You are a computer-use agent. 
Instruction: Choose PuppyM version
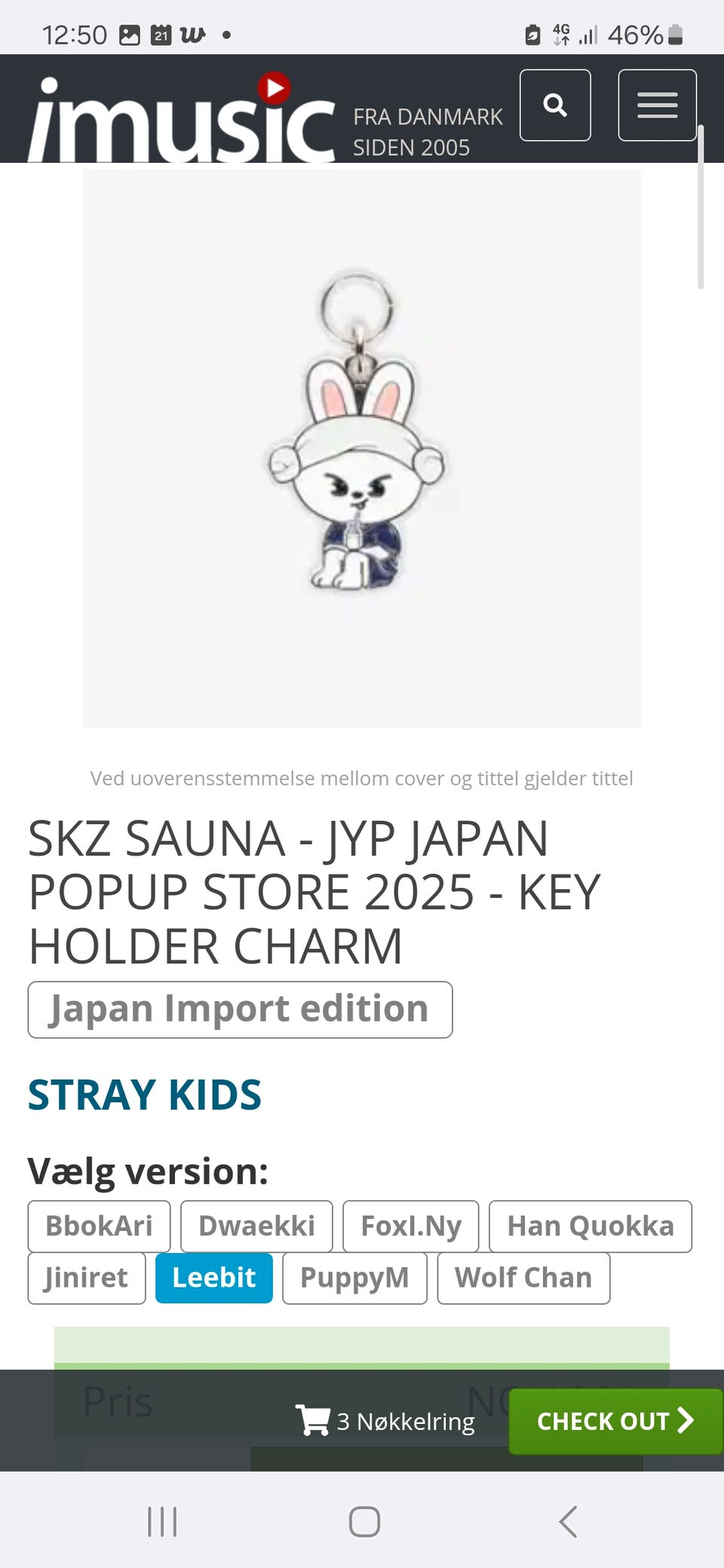coord(354,1278)
